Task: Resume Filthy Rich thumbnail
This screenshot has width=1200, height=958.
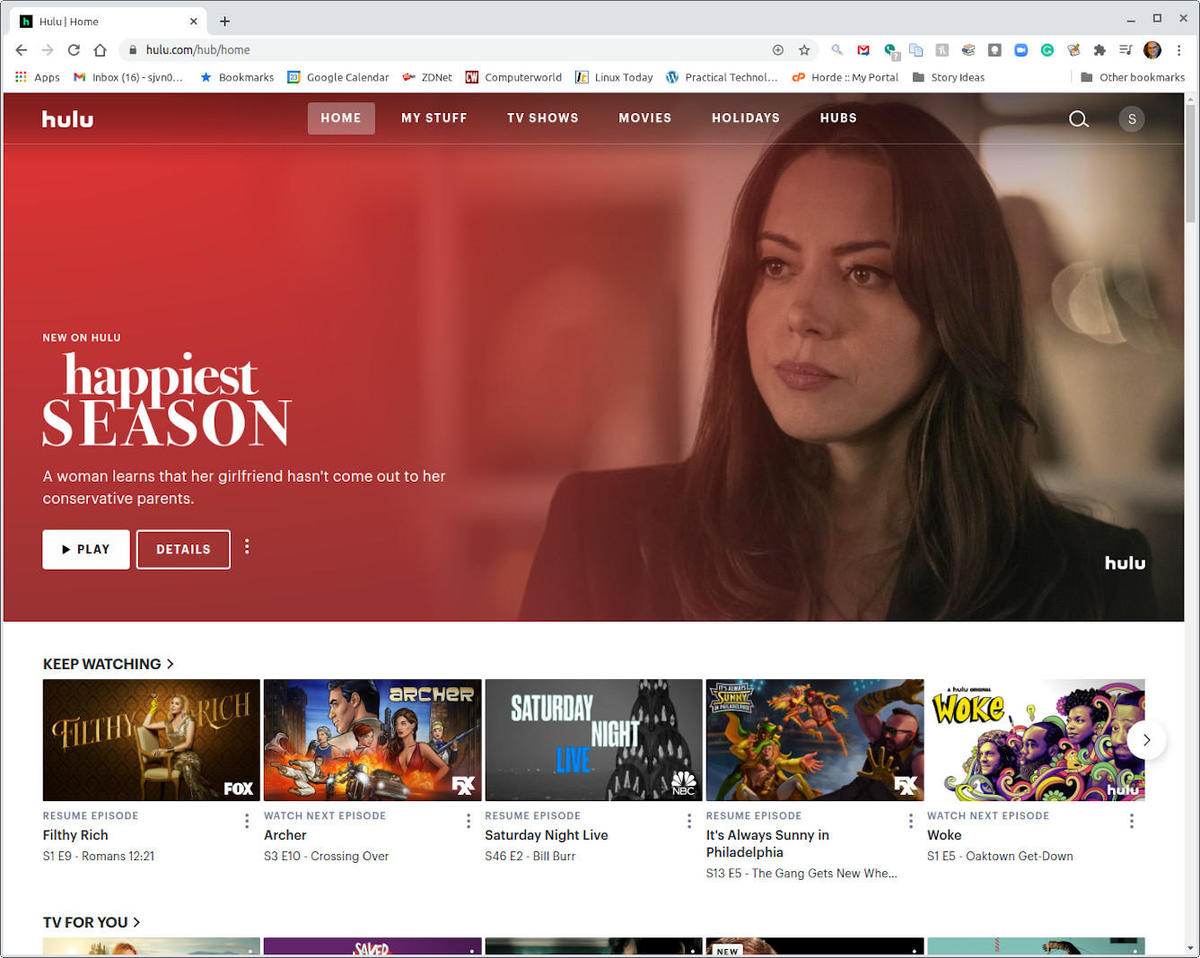Action: (x=151, y=740)
